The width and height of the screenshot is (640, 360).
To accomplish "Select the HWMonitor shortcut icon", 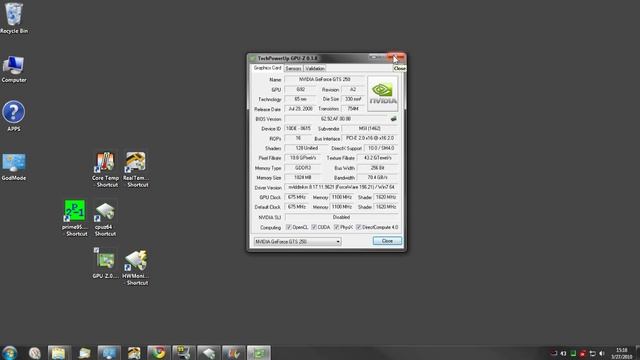I will [x=136, y=267].
